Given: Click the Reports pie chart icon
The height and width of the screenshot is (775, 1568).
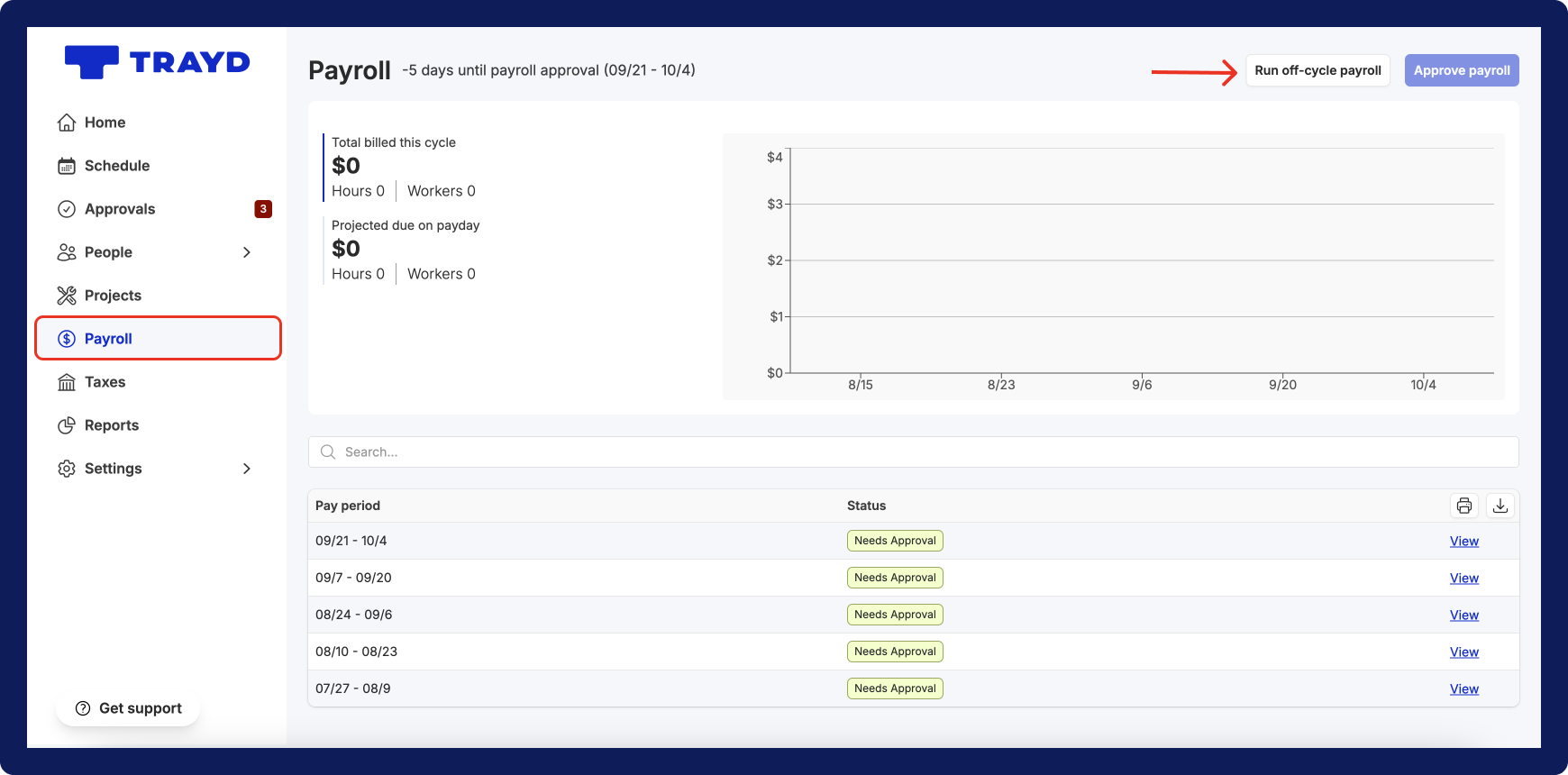Looking at the screenshot, I should coord(67,425).
